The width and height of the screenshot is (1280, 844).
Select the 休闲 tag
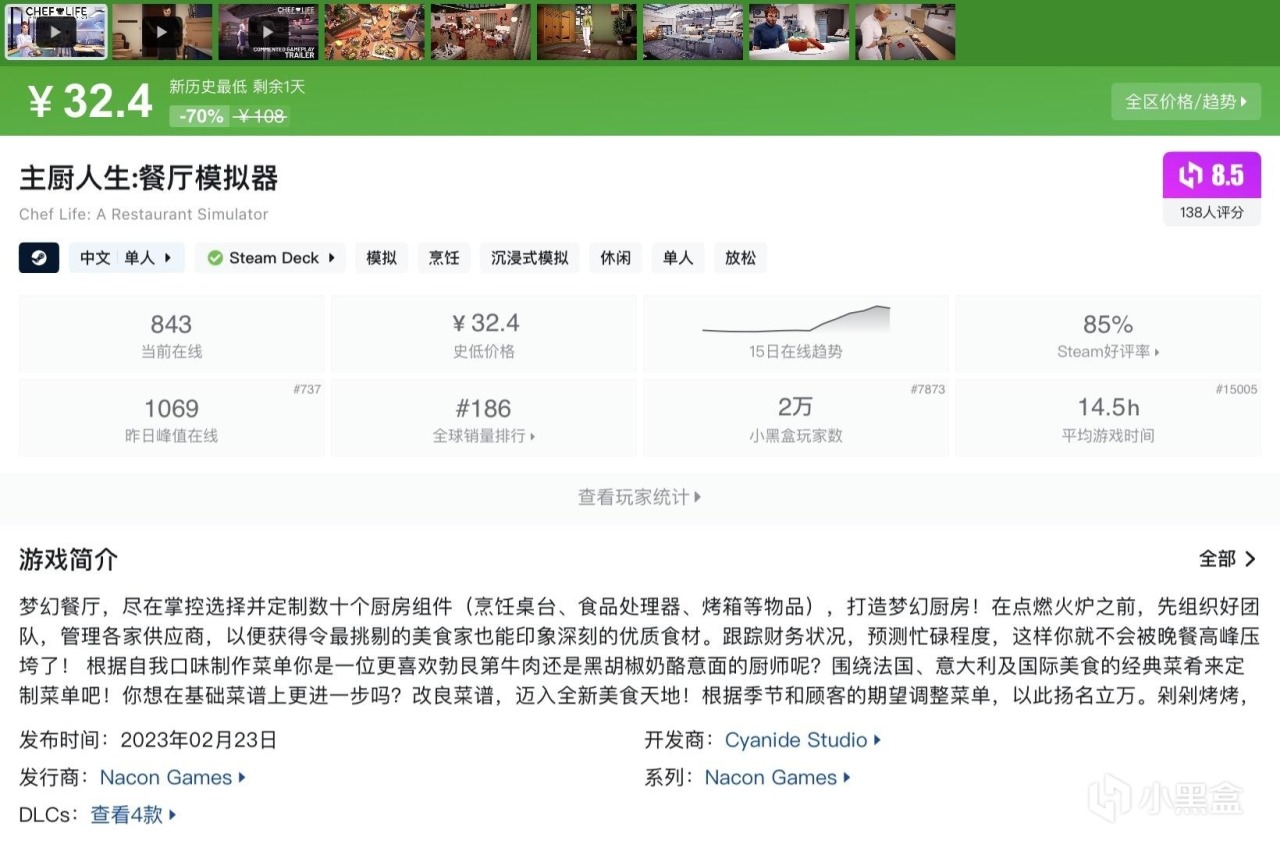point(615,258)
